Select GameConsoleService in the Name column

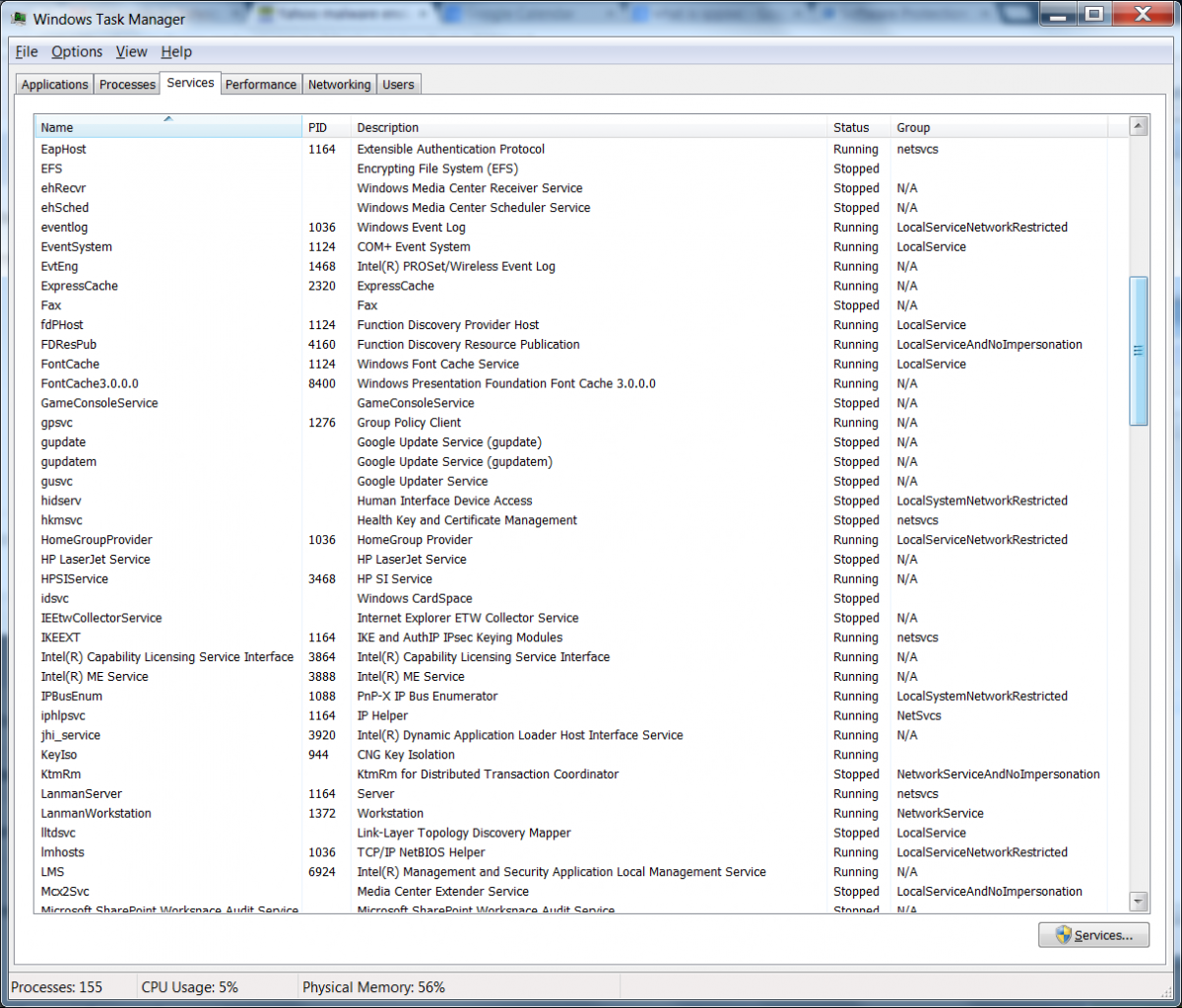point(99,403)
